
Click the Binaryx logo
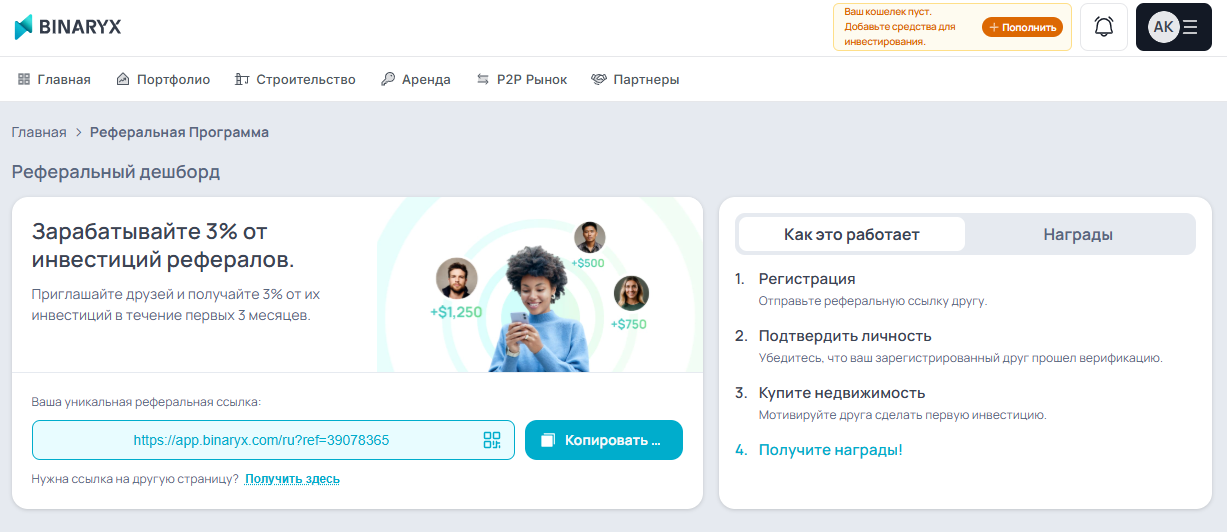[67, 27]
